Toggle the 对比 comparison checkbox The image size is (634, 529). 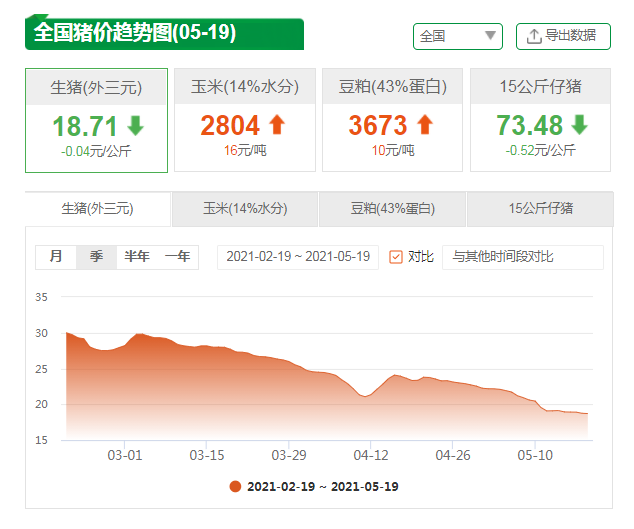click(396, 257)
